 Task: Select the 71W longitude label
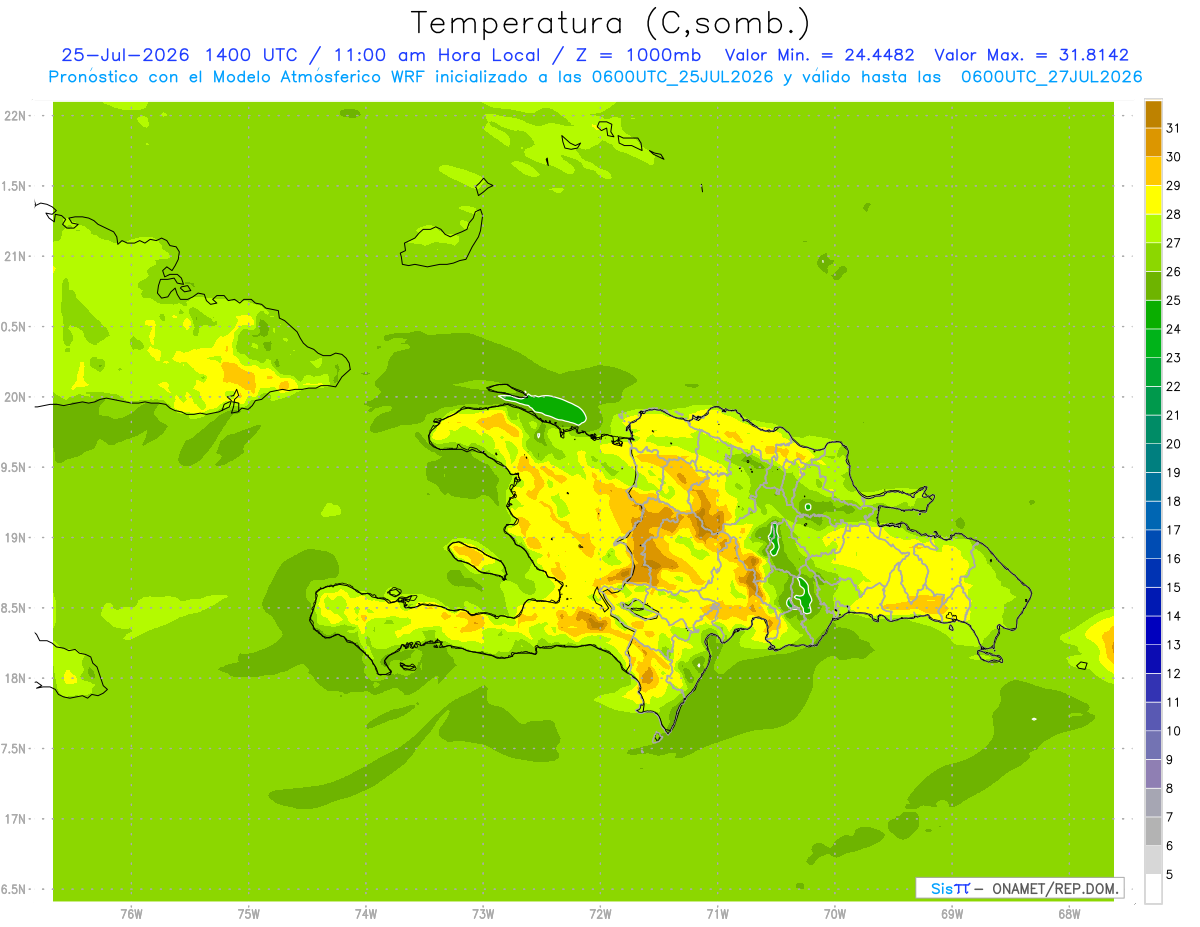pyautogui.click(x=717, y=914)
